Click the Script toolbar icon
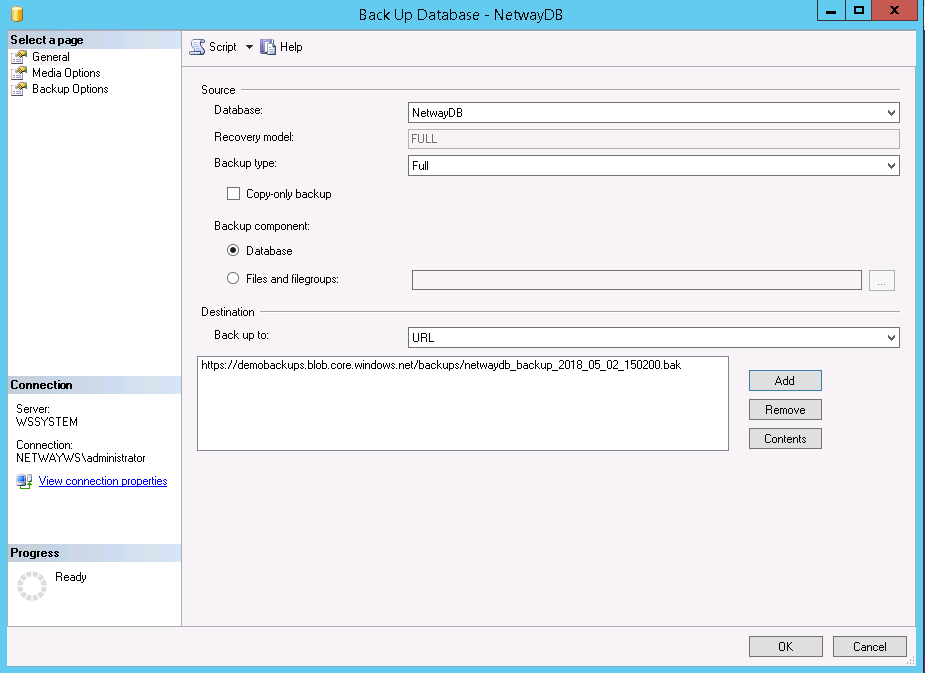The height and width of the screenshot is (673, 925). click(x=197, y=47)
